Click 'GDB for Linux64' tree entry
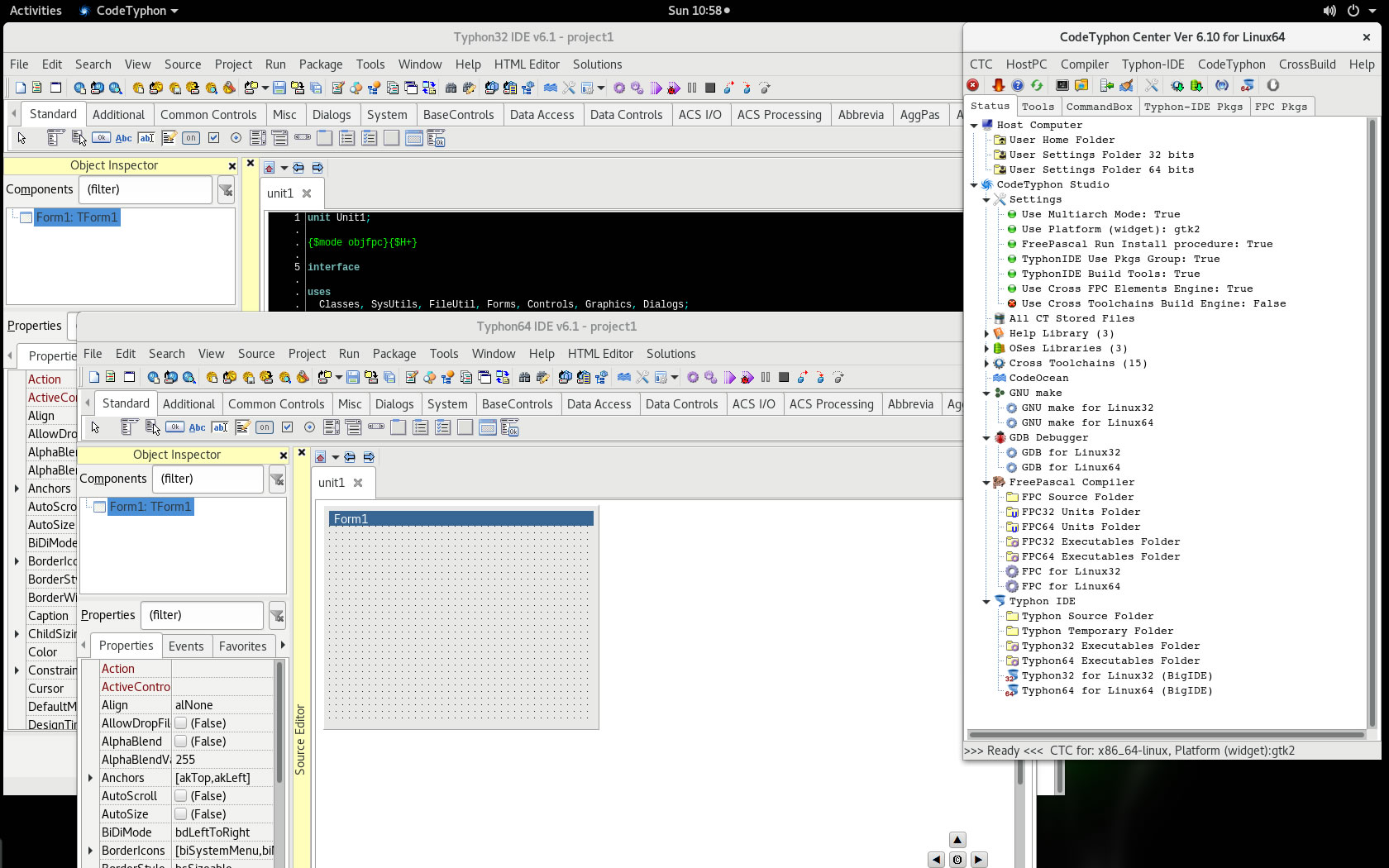The height and width of the screenshot is (868, 1389). pos(1071,468)
